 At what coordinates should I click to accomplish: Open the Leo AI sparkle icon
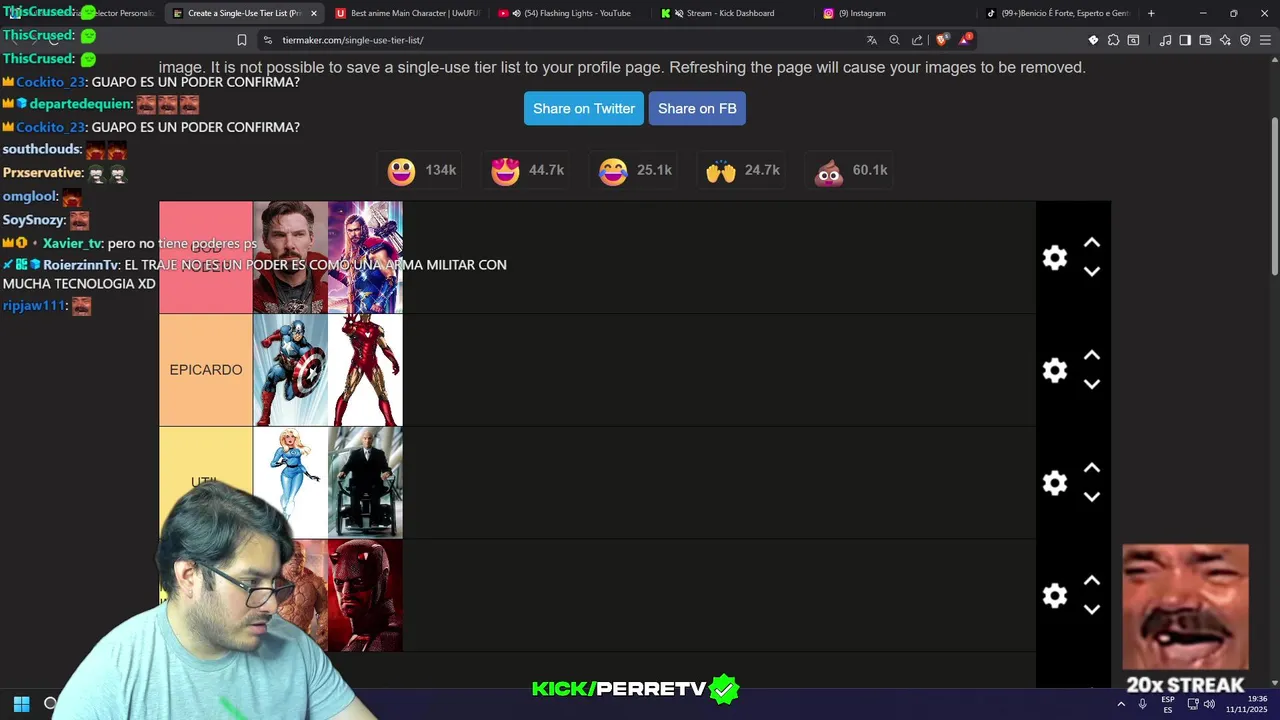1225,40
